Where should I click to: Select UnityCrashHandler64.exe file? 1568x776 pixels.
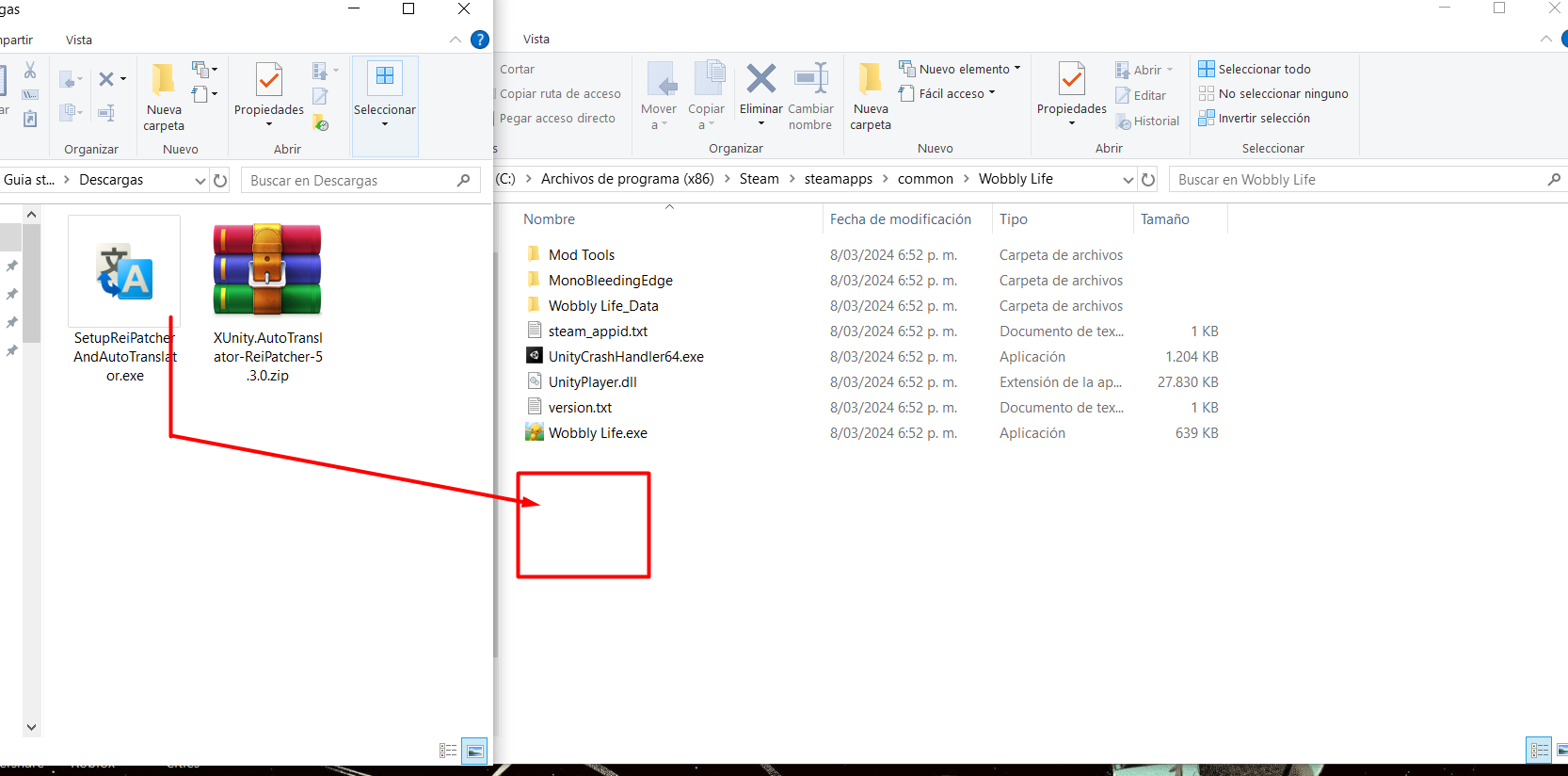(626, 357)
